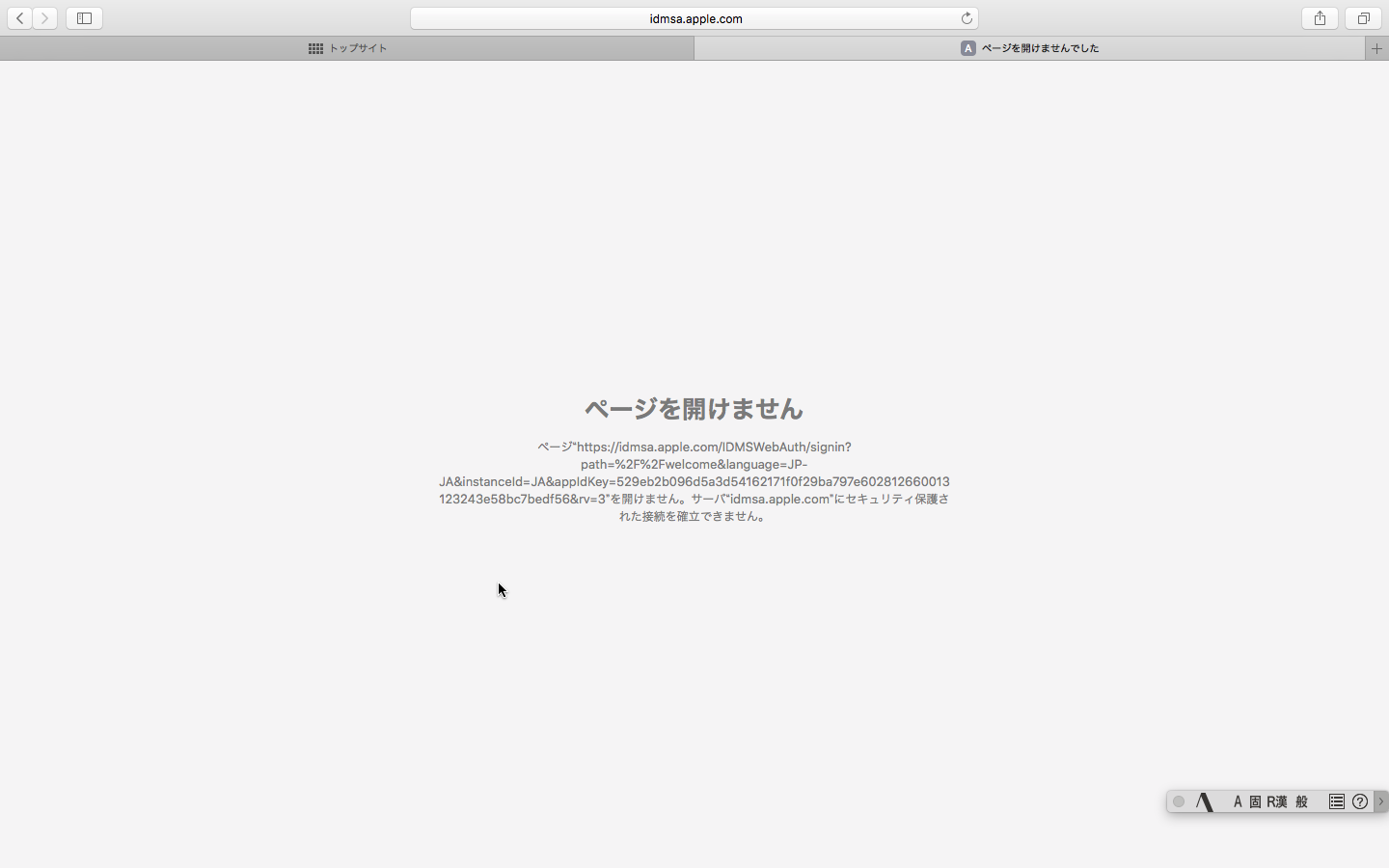Click the Top Sites grid icon on the tab
The image size is (1389, 868).
point(315,48)
